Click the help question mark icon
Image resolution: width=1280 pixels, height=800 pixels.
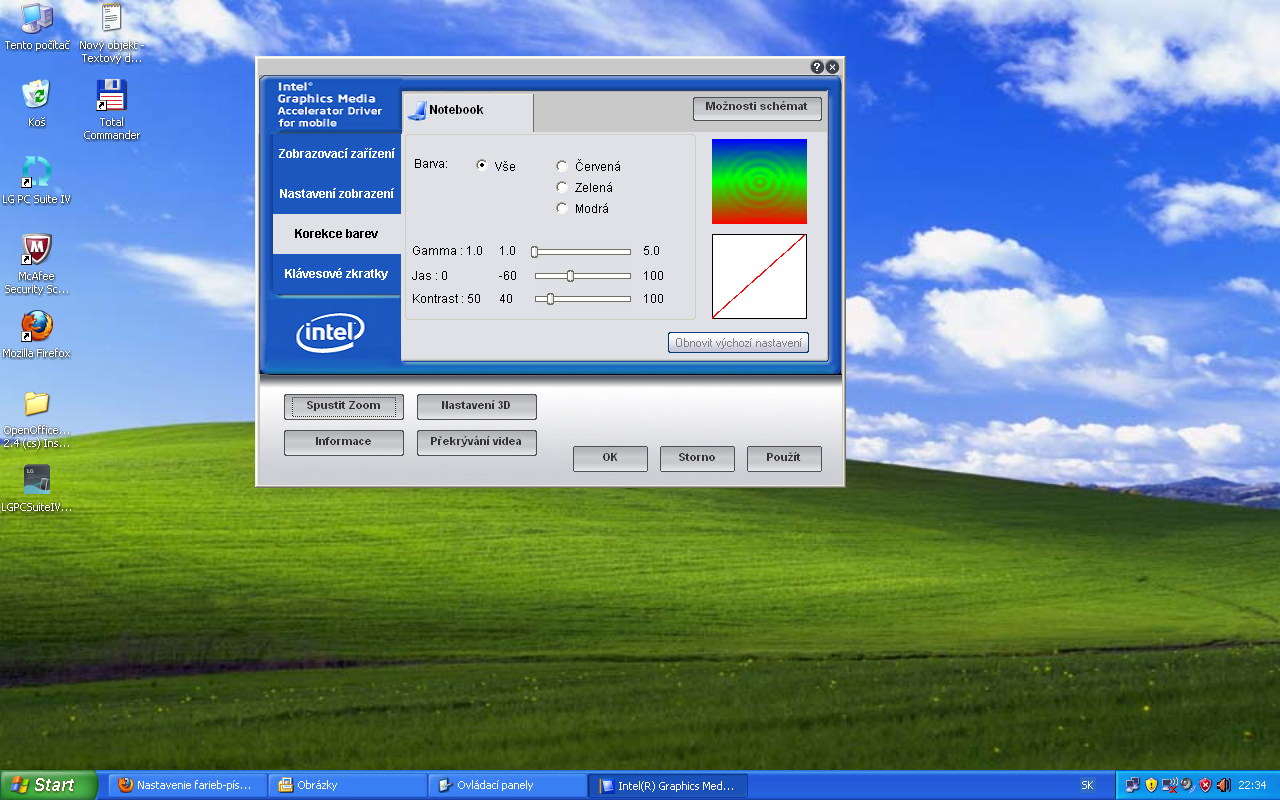pos(817,67)
